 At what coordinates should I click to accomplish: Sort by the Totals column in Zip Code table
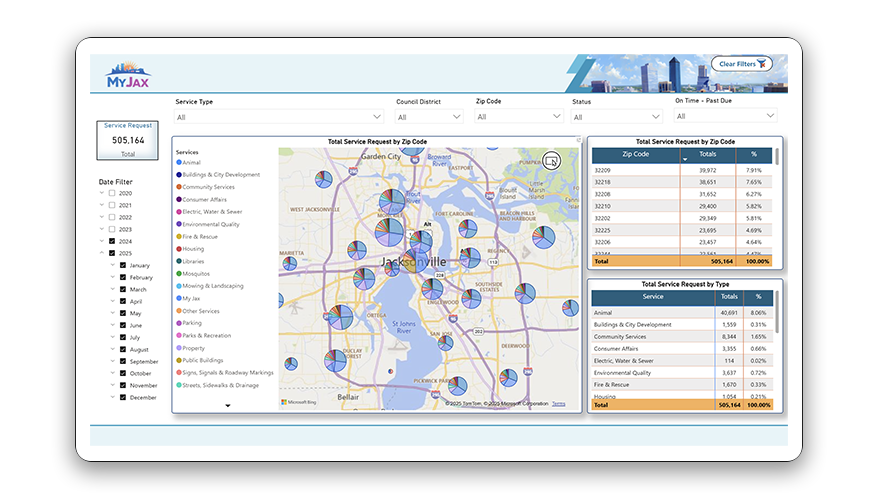point(707,155)
